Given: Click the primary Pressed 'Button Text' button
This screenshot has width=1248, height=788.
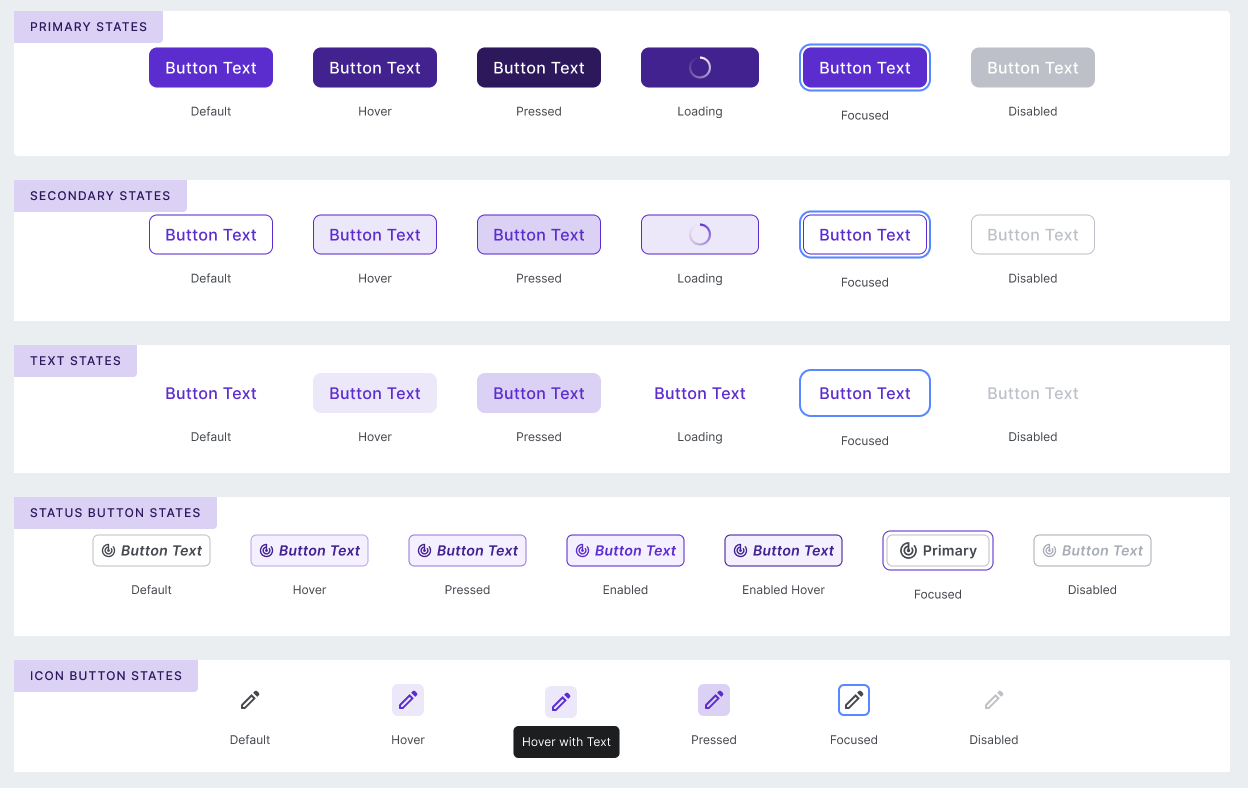Looking at the screenshot, I should (539, 68).
